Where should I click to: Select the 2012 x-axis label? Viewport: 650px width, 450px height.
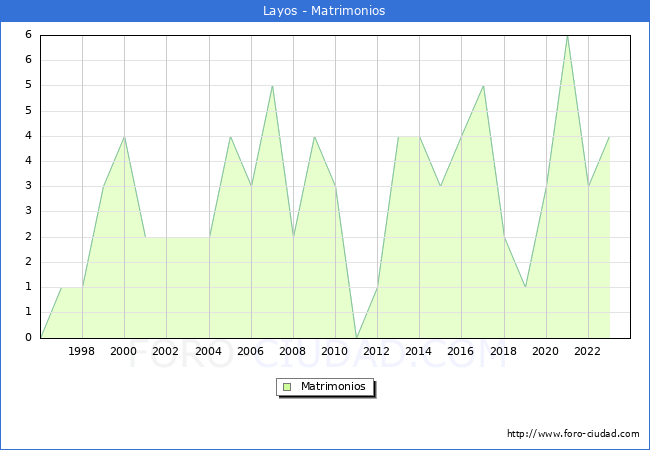pyautogui.click(x=377, y=351)
